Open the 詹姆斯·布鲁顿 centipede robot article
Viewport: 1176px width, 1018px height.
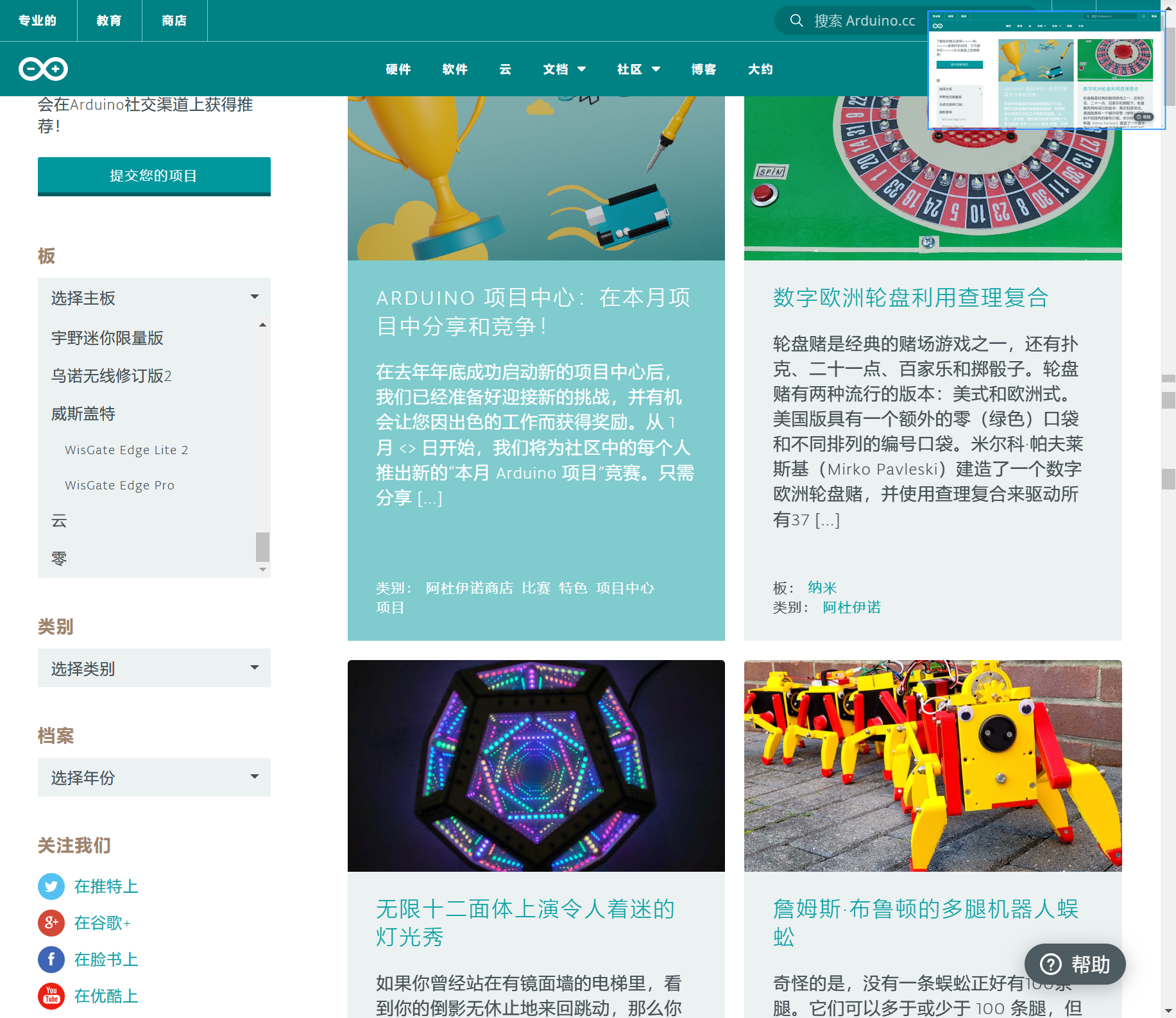pyautogui.click(x=926, y=922)
